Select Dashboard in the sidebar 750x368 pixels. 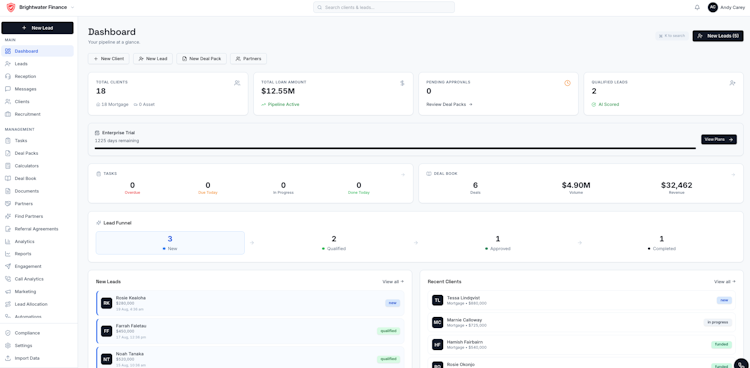(x=38, y=51)
